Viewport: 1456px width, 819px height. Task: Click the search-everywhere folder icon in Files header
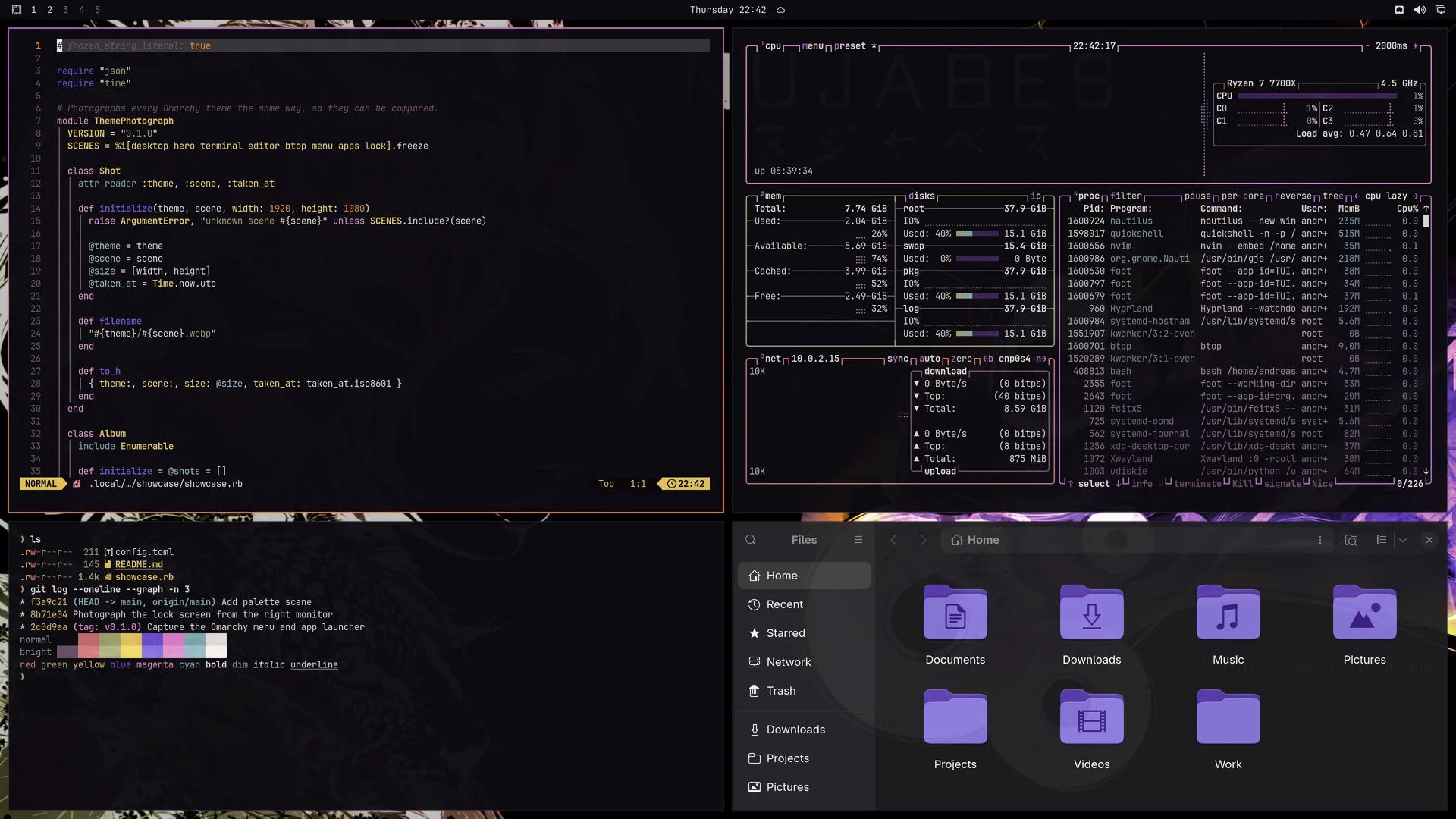pyautogui.click(x=1351, y=540)
